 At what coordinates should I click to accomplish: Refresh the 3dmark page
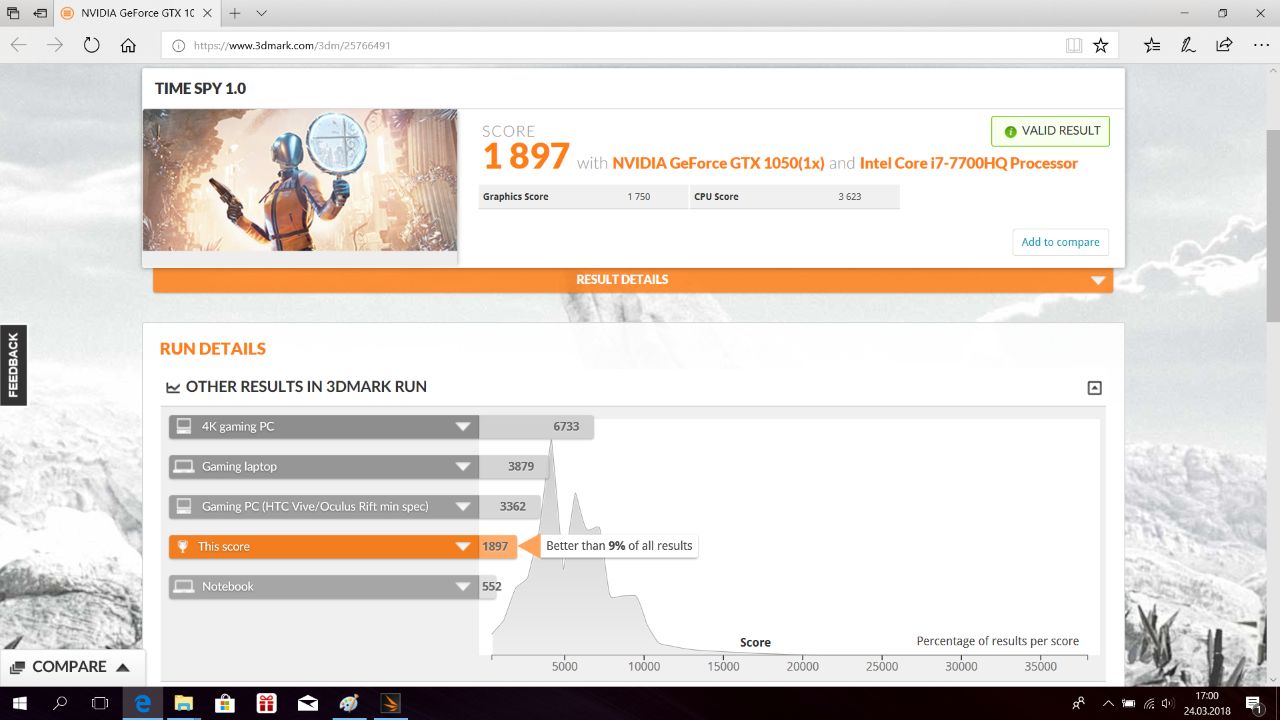pyautogui.click(x=91, y=45)
